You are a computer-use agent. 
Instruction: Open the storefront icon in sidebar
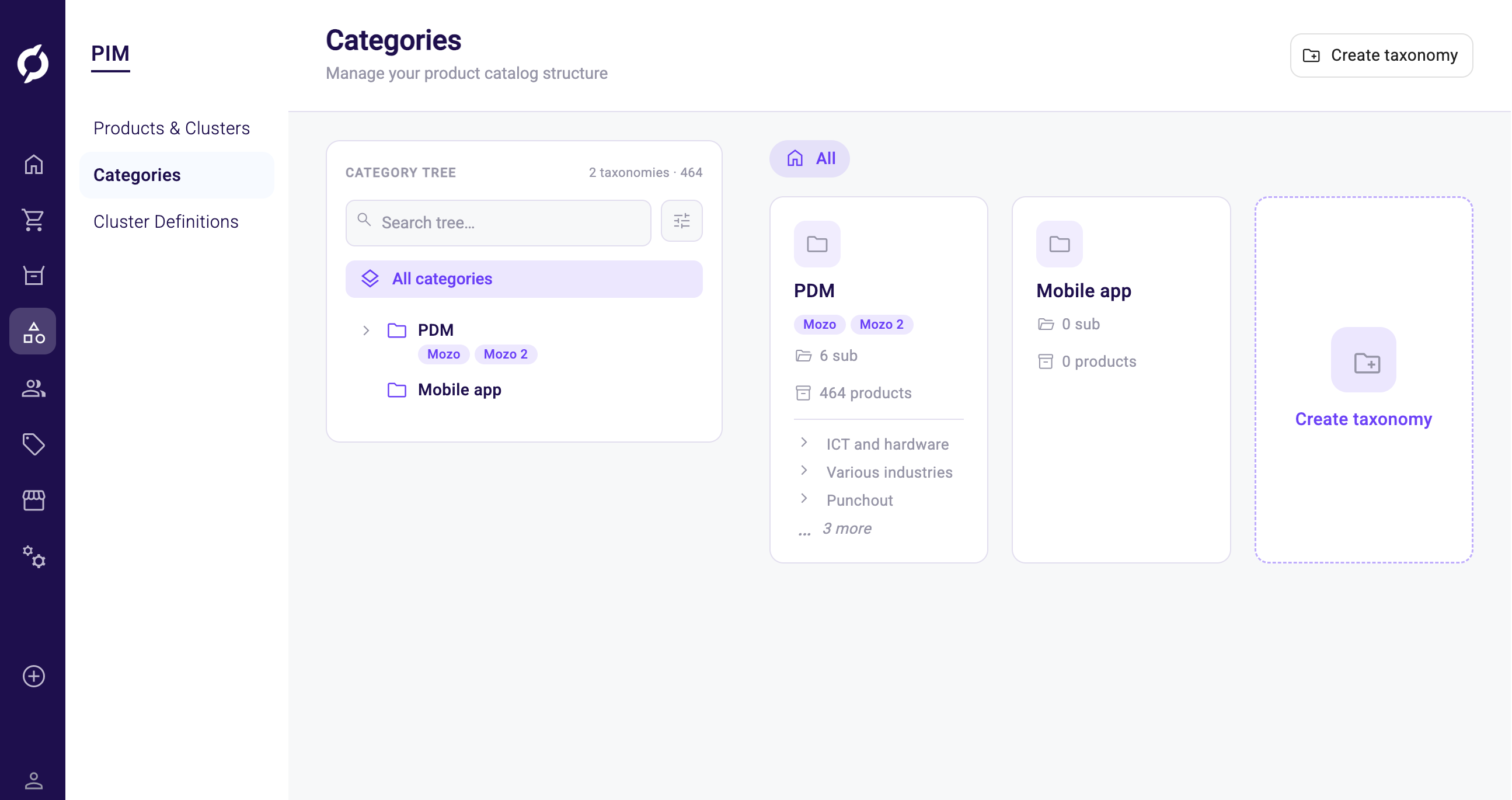pyautogui.click(x=33, y=500)
